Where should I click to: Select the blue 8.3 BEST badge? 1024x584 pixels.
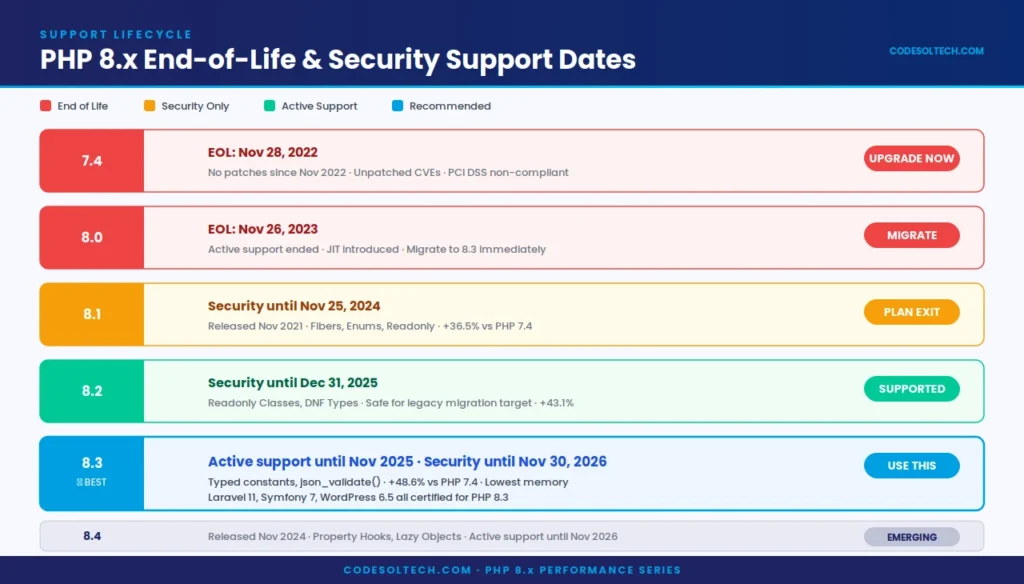click(92, 472)
